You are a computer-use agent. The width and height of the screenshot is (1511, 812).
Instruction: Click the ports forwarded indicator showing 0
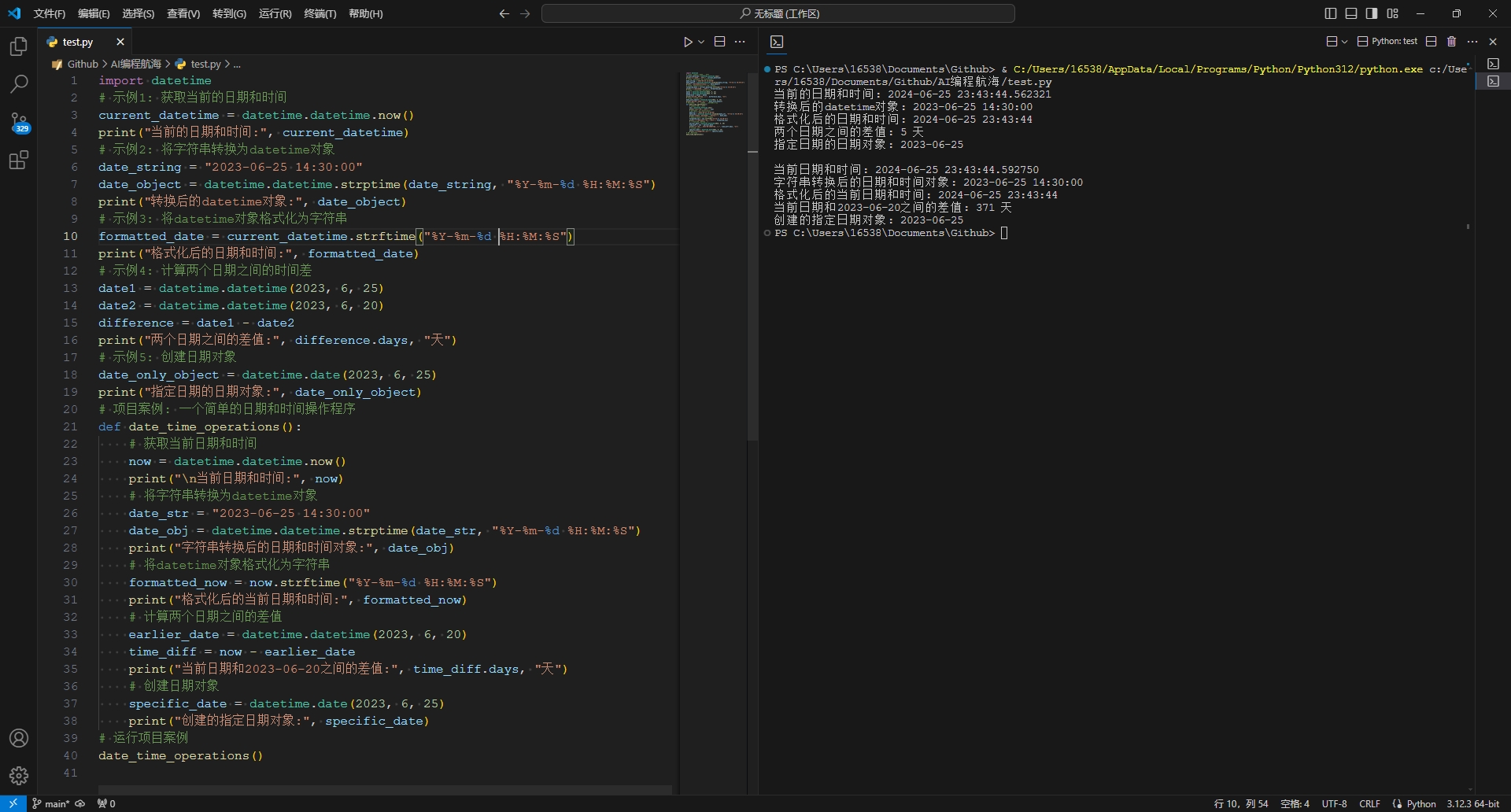(x=106, y=803)
